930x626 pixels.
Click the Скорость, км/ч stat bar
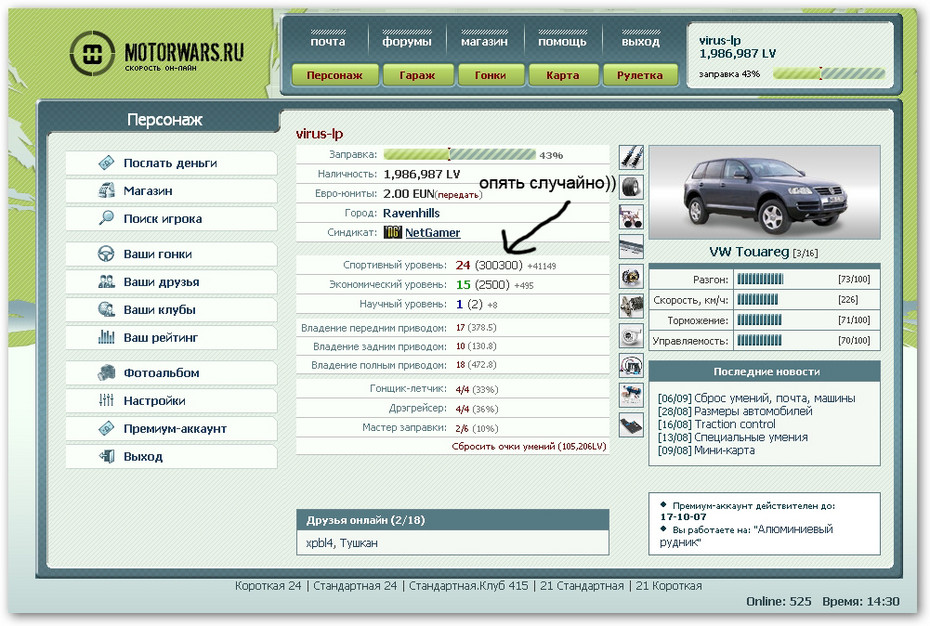point(758,300)
